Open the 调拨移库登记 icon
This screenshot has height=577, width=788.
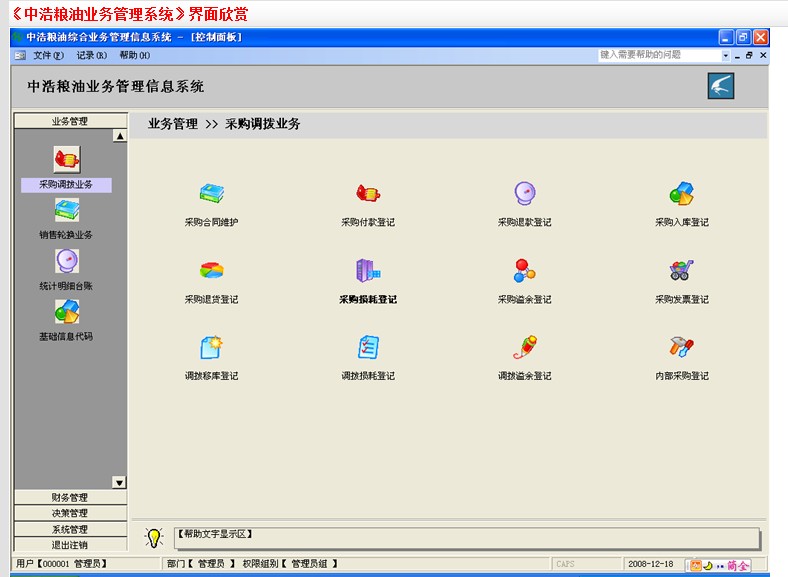click(211, 348)
